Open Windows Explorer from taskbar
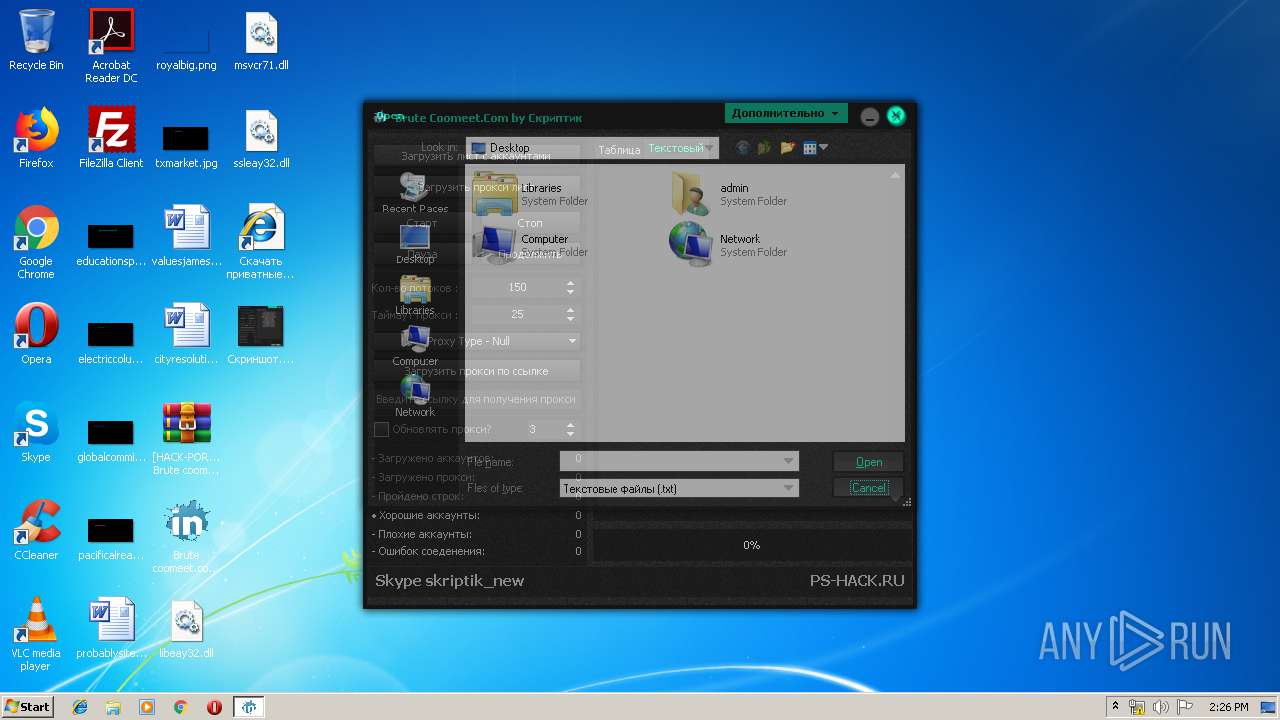This screenshot has width=1280, height=720. point(113,707)
